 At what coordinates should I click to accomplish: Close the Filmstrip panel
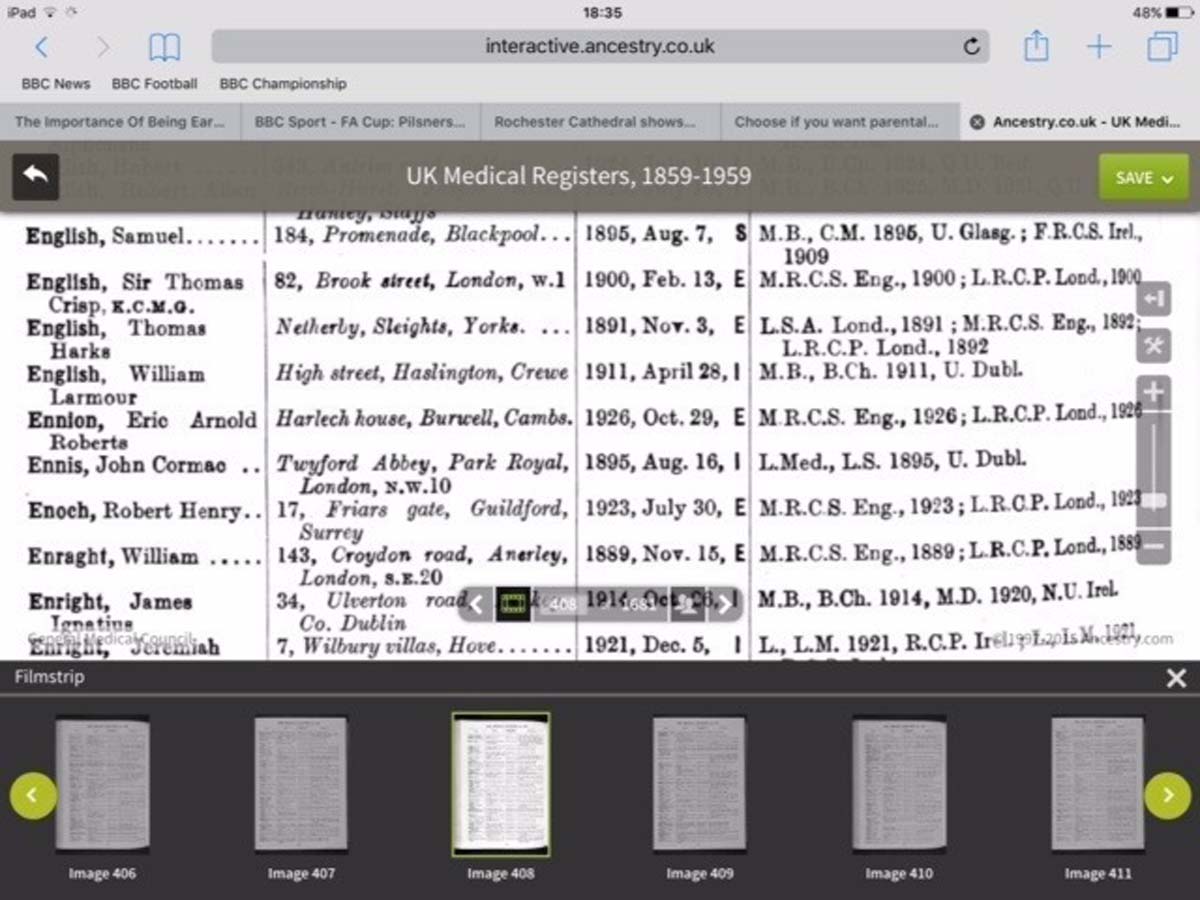1176,678
